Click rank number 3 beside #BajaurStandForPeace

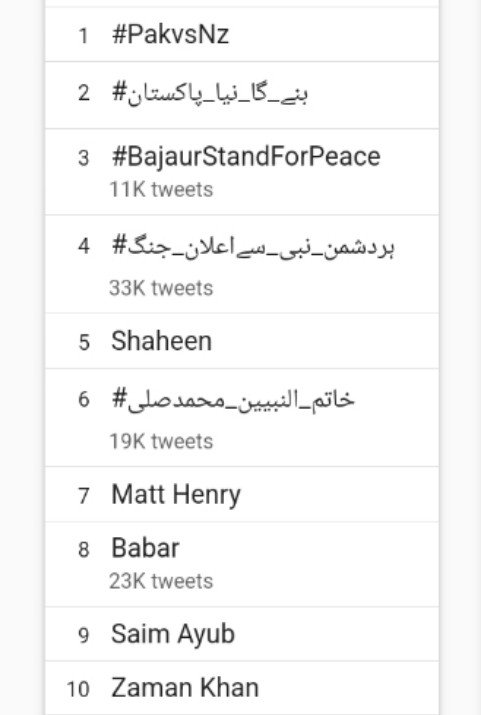83,158
